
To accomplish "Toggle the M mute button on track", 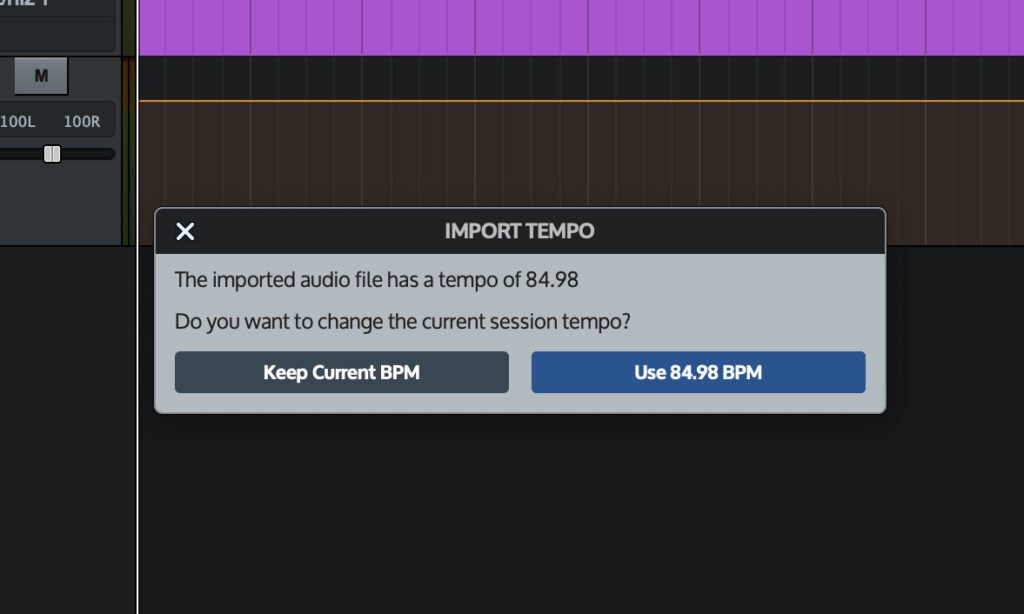I will 41,76.
